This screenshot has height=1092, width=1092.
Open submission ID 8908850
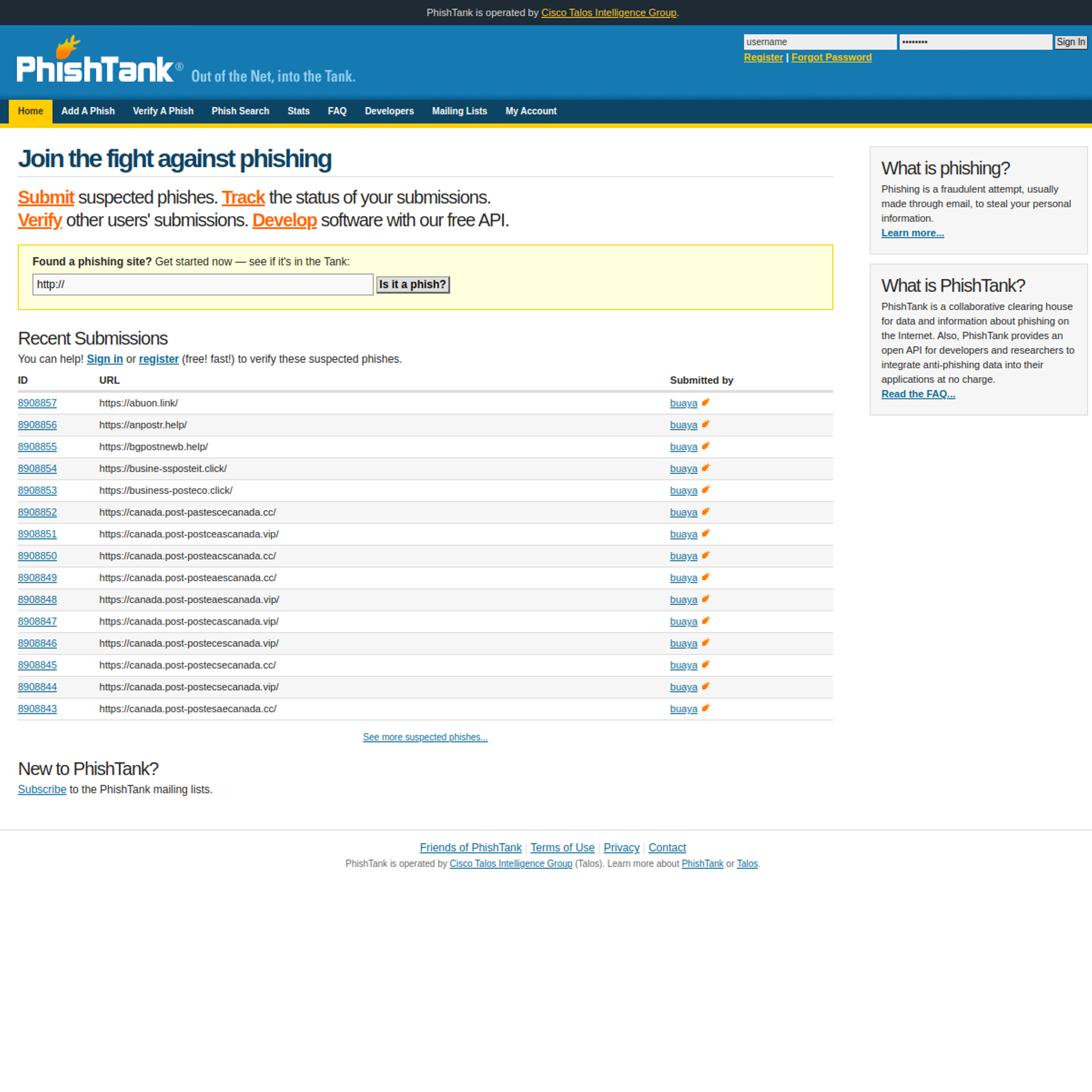click(x=37, y=556)
